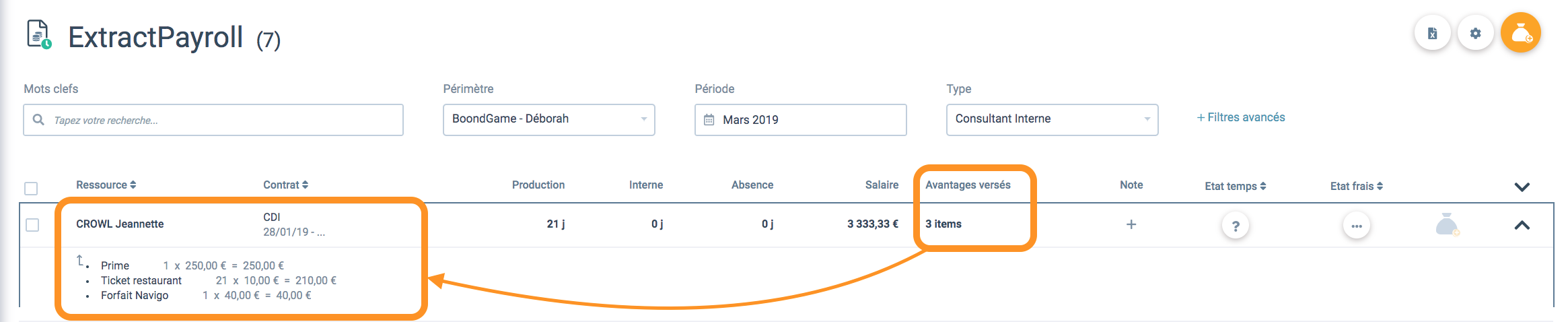Open the settings gear button
The image size is (1568, 322).
click(x=1475, y=33)
